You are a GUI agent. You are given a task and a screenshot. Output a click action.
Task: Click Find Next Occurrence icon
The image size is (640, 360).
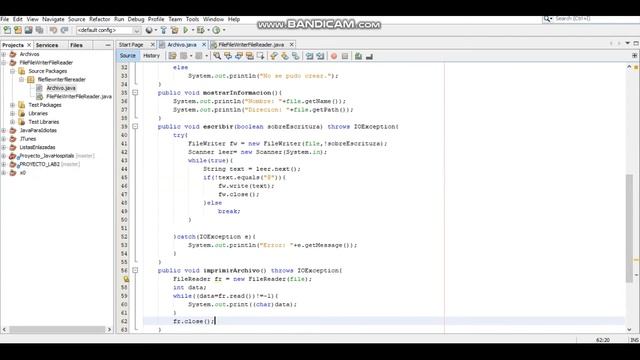239,56
